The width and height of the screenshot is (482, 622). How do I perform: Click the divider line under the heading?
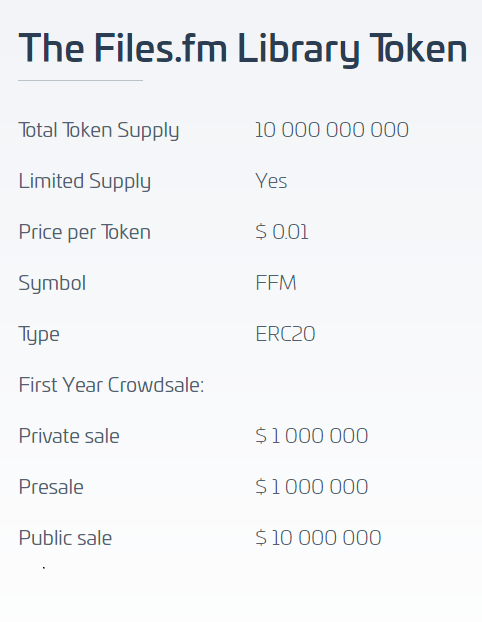[x=81, y=81]
